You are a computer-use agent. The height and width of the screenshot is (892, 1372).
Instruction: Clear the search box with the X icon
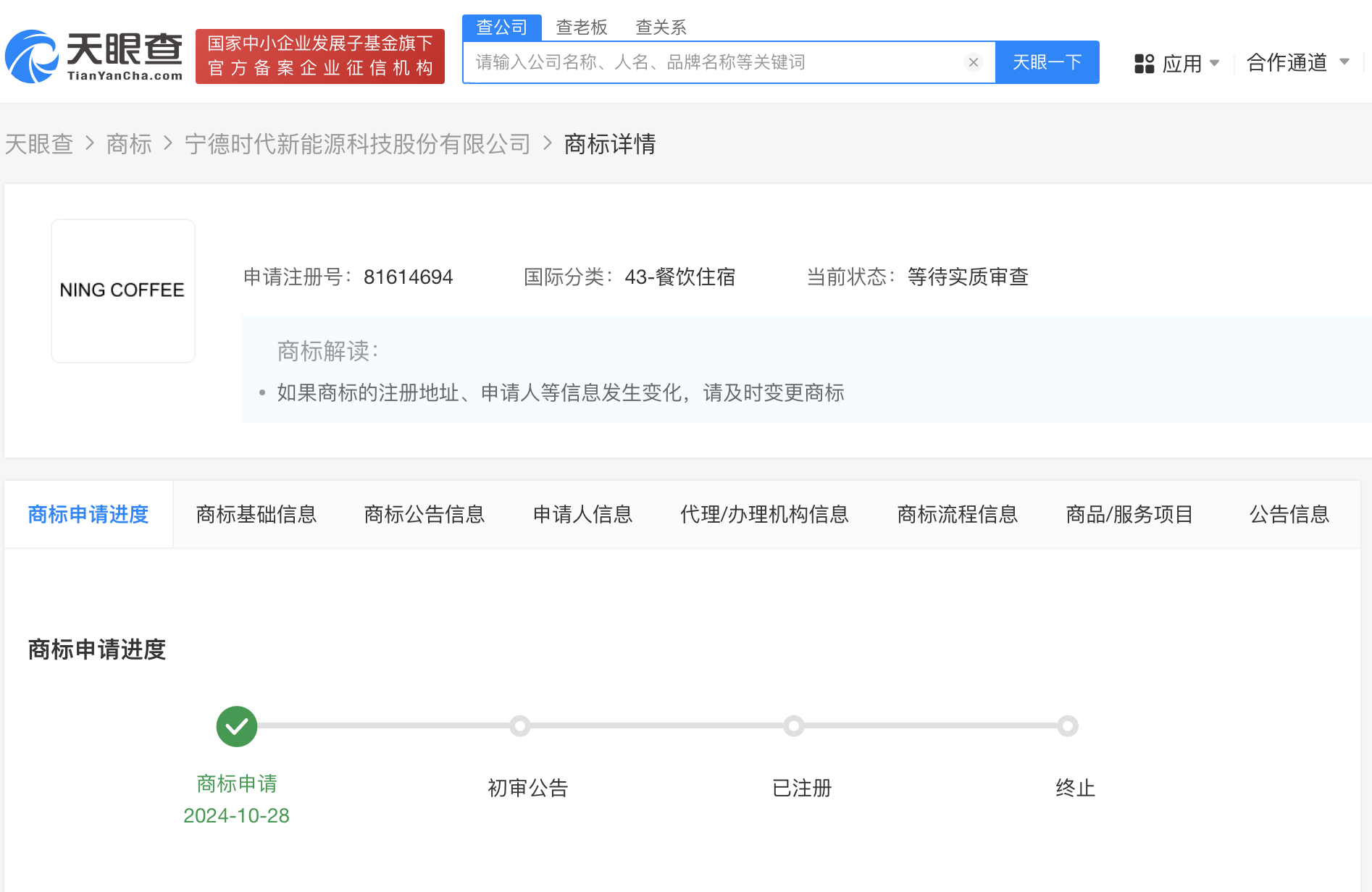(974, 62)
